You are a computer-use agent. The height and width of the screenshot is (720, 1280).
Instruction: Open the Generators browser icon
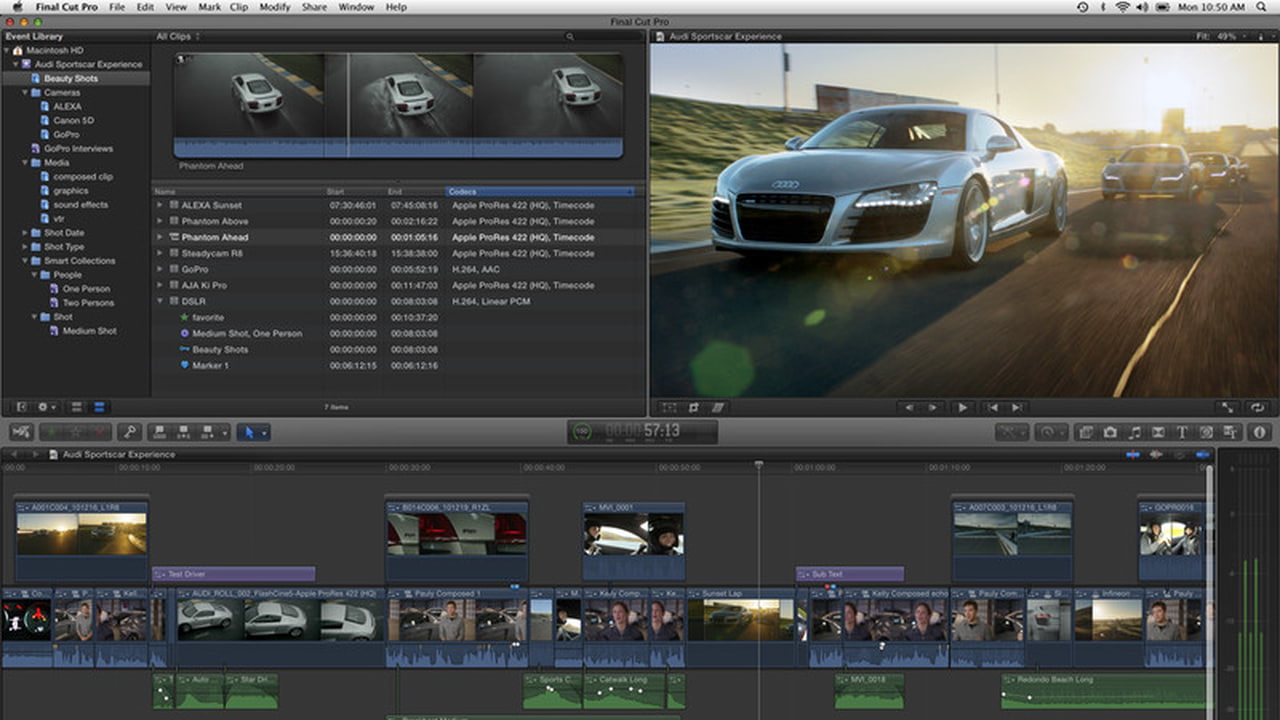(1206, 432)
